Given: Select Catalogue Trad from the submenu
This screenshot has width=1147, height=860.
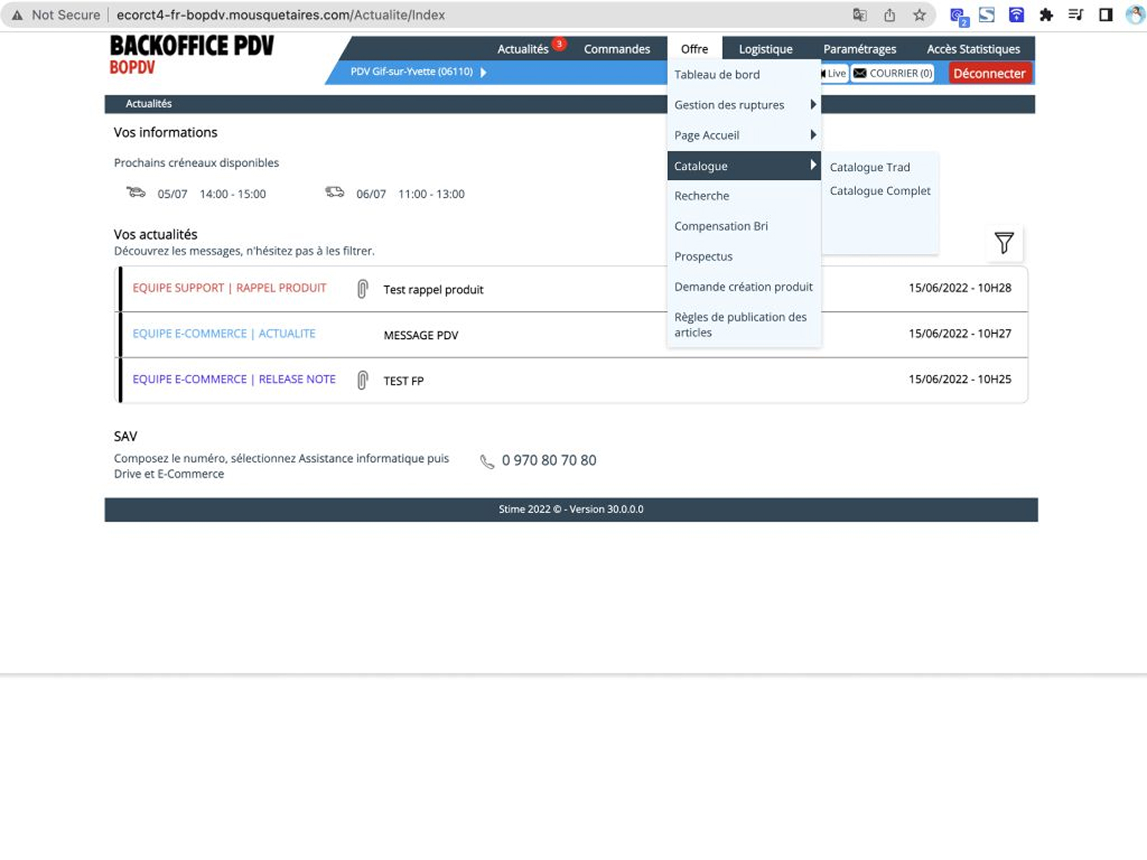Looking at the screenshot, I should pos(869,167).
